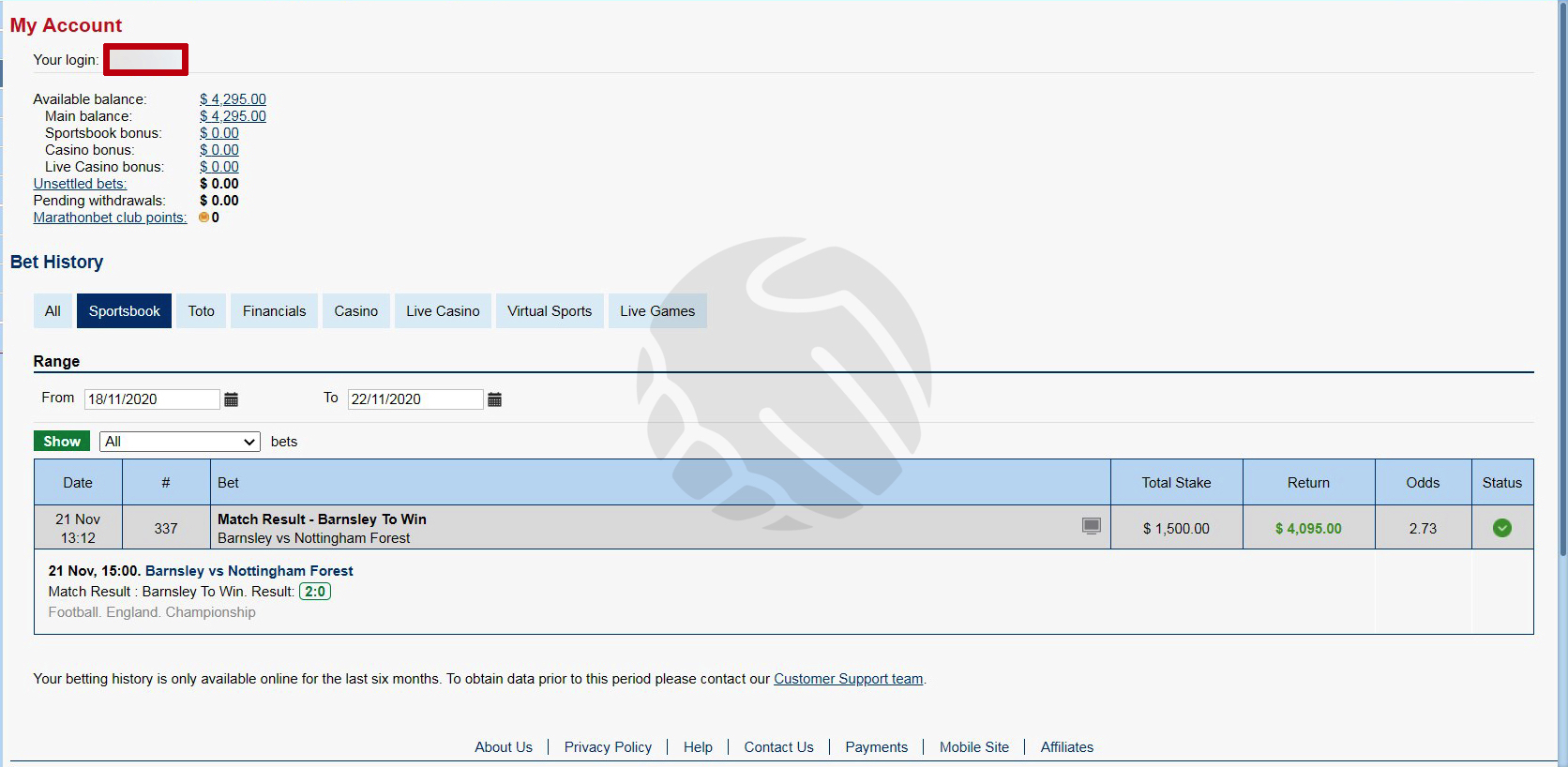Image resolution: width=1568 pixels, height=767 pixels.
Task: Click the Live Casino bonus $0.00 link
Action: pyautogui.click(x=219, y=167)
